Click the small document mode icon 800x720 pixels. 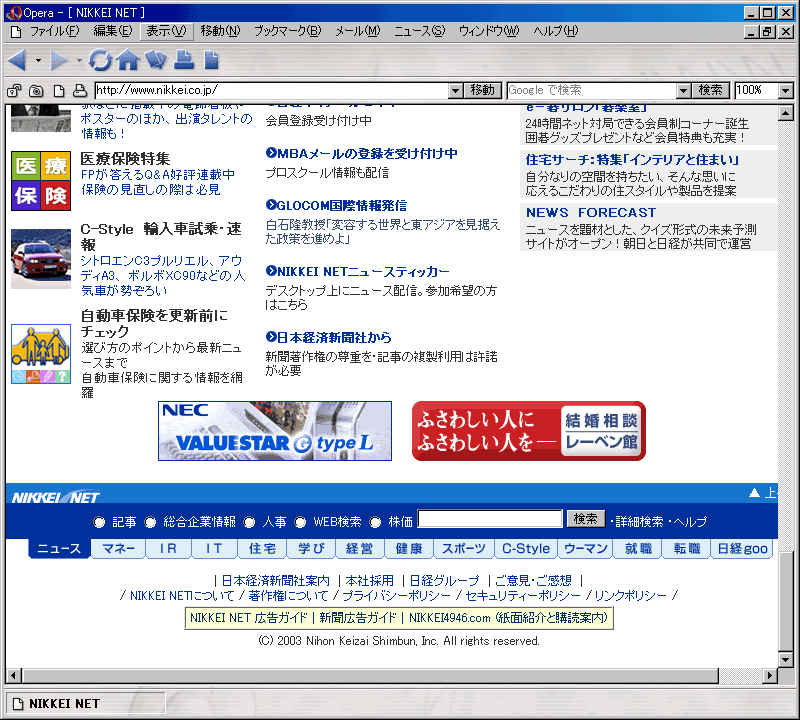click(59, 91)
